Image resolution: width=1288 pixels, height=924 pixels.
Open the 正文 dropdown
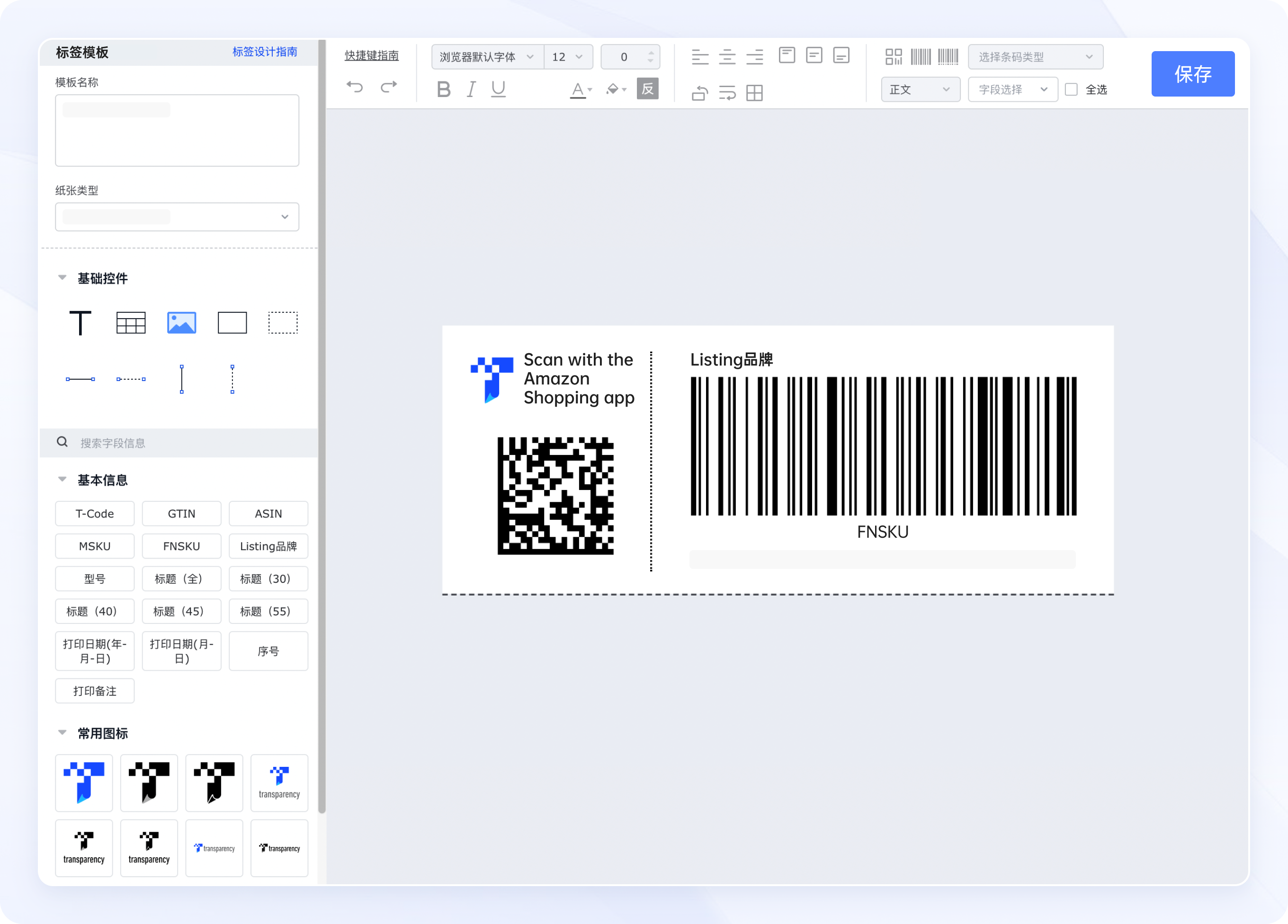[921, 89]
